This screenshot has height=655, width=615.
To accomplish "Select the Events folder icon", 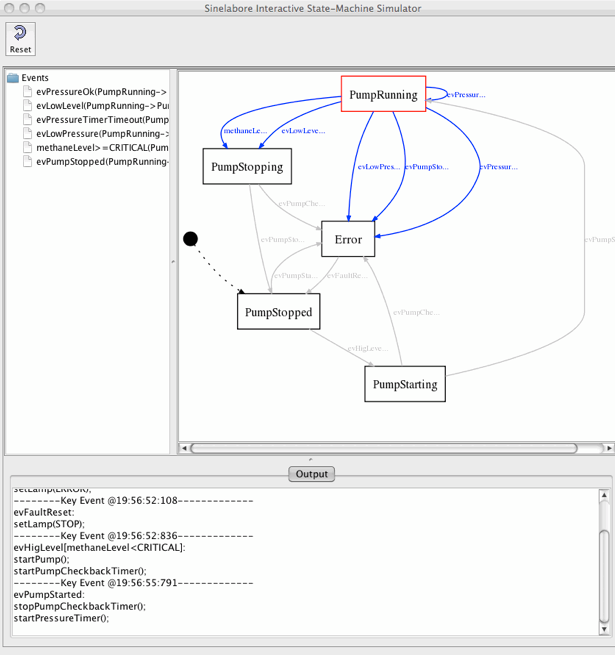I will click(13, 77).
